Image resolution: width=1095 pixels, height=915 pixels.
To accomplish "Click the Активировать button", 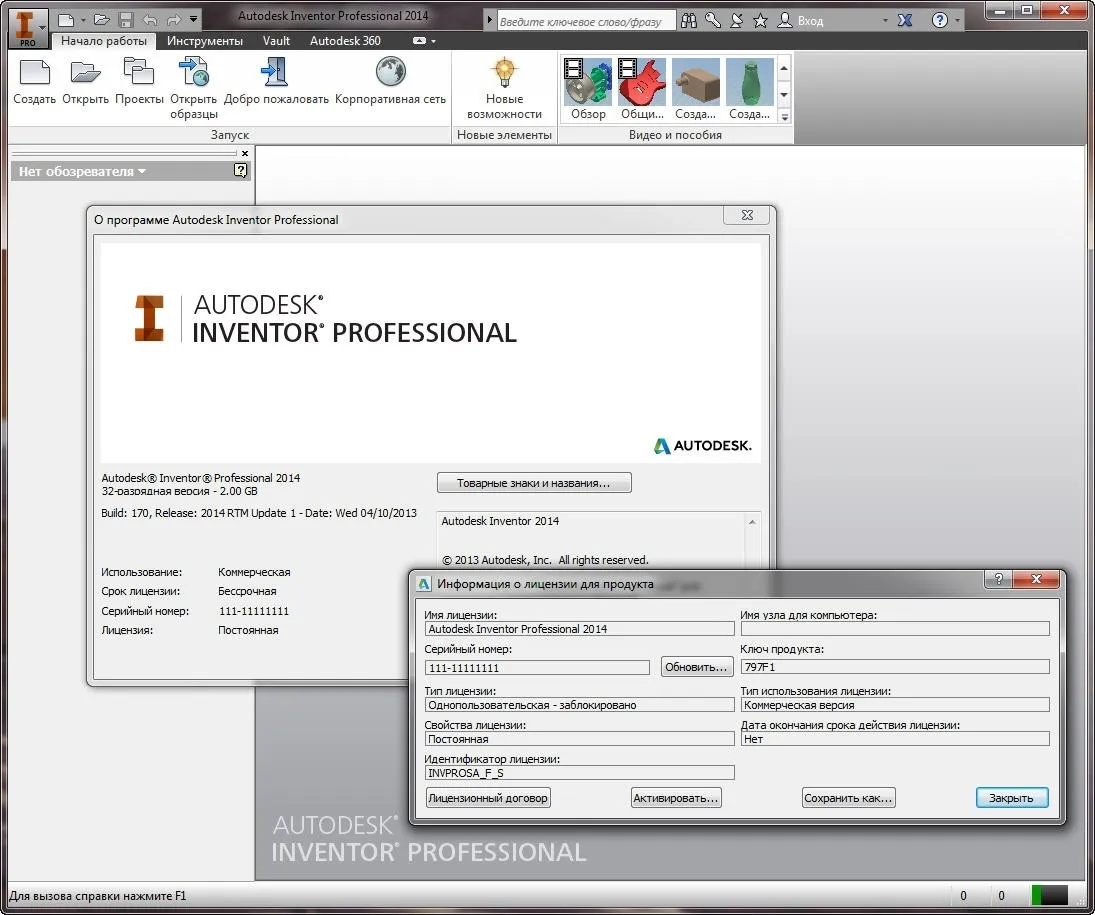I will coord(676,798).
